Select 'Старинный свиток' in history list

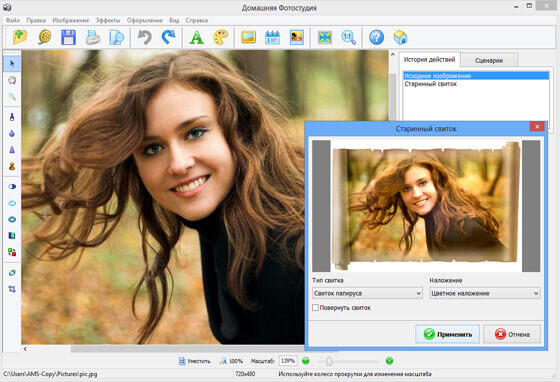476,84
